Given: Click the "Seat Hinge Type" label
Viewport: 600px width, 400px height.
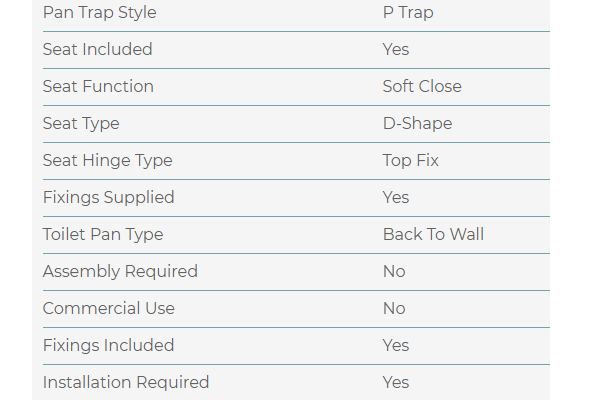Looking at the screenshot, I should [107, 160].
